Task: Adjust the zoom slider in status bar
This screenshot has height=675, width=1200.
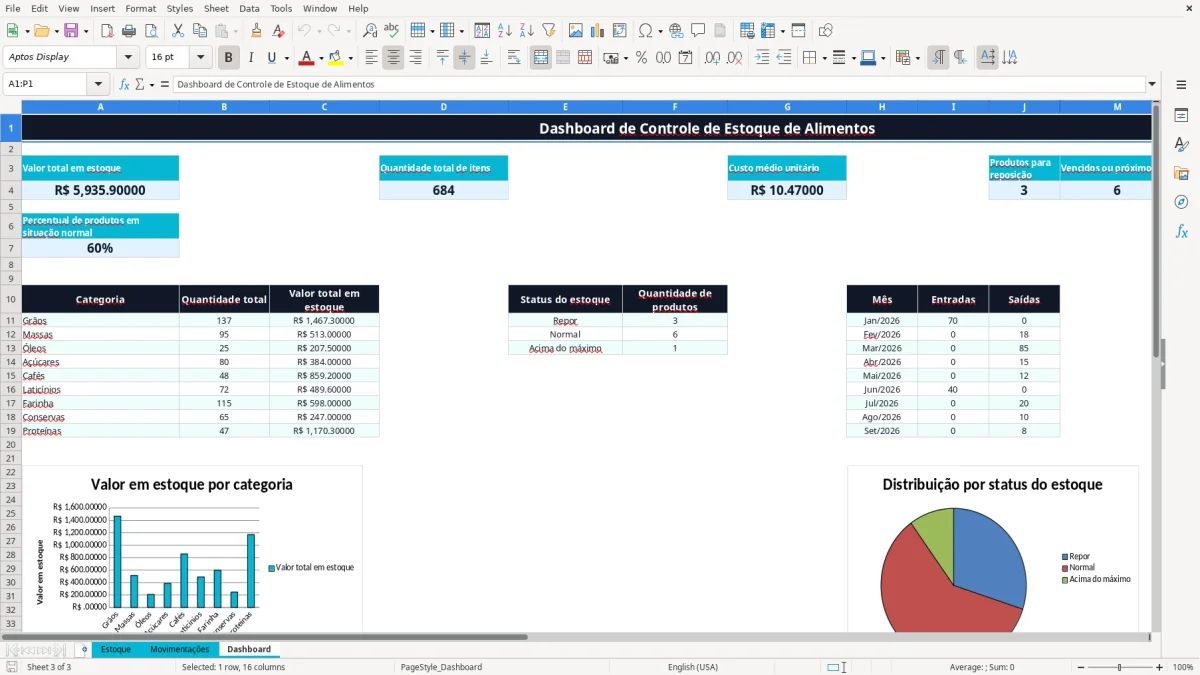Action: [x=1120, y=667]
